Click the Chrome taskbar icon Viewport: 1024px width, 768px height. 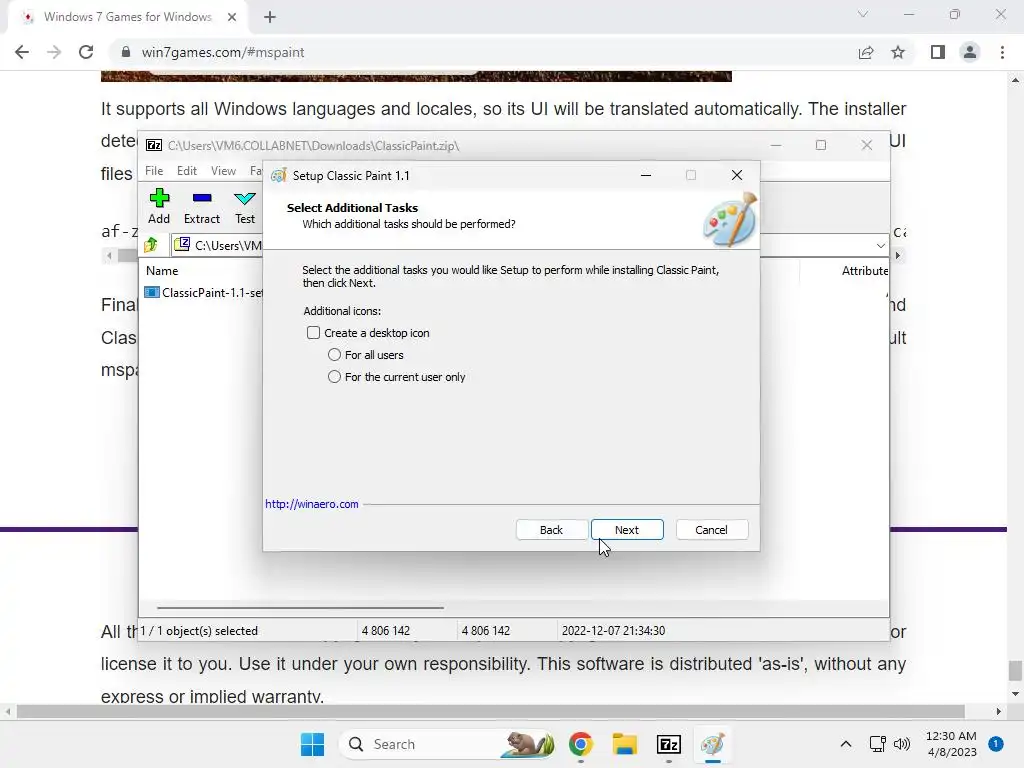tap(581, 744)
